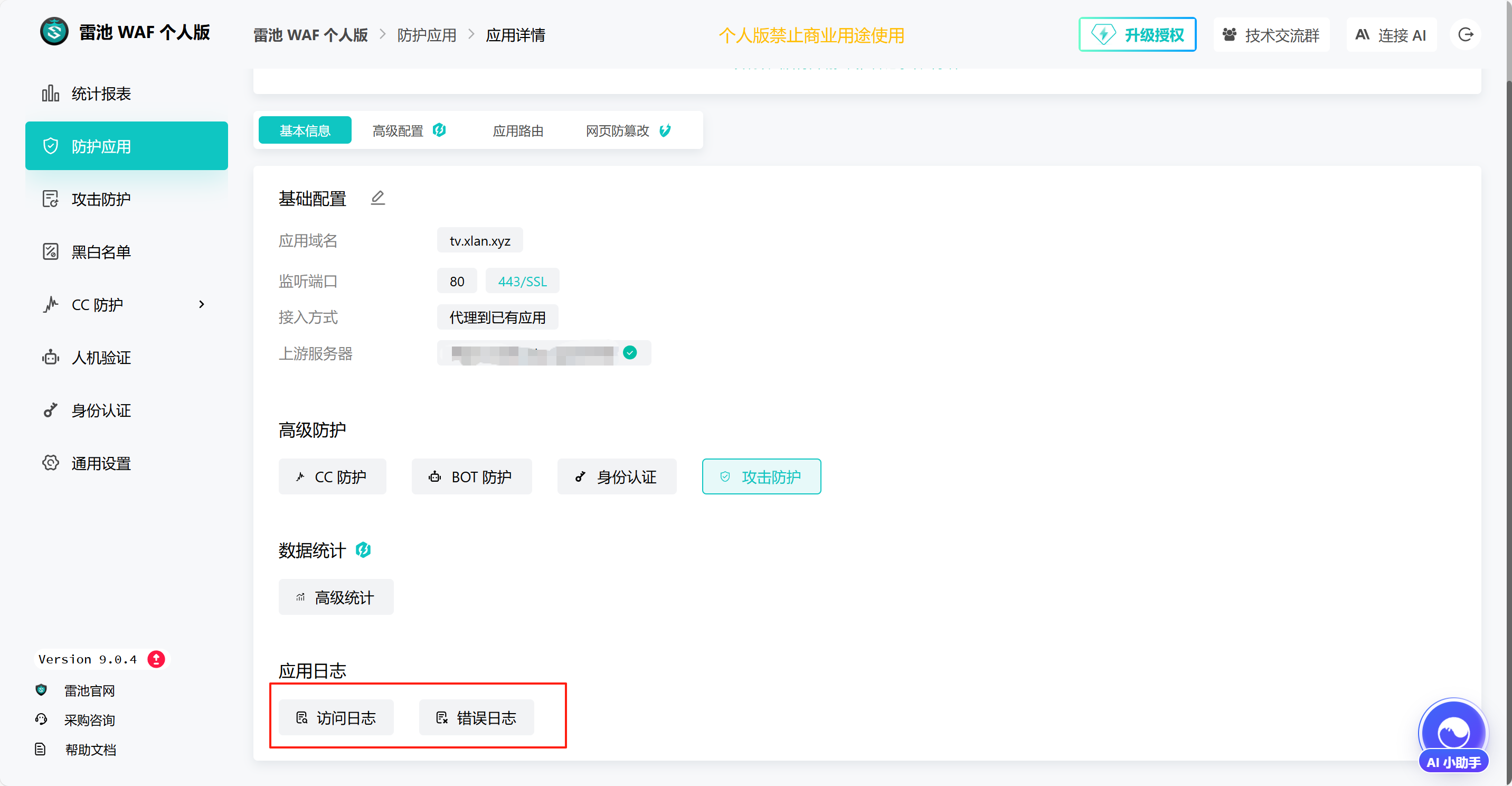
Task: Open the 技术交流群 button
Action: tap(1271, 35)
